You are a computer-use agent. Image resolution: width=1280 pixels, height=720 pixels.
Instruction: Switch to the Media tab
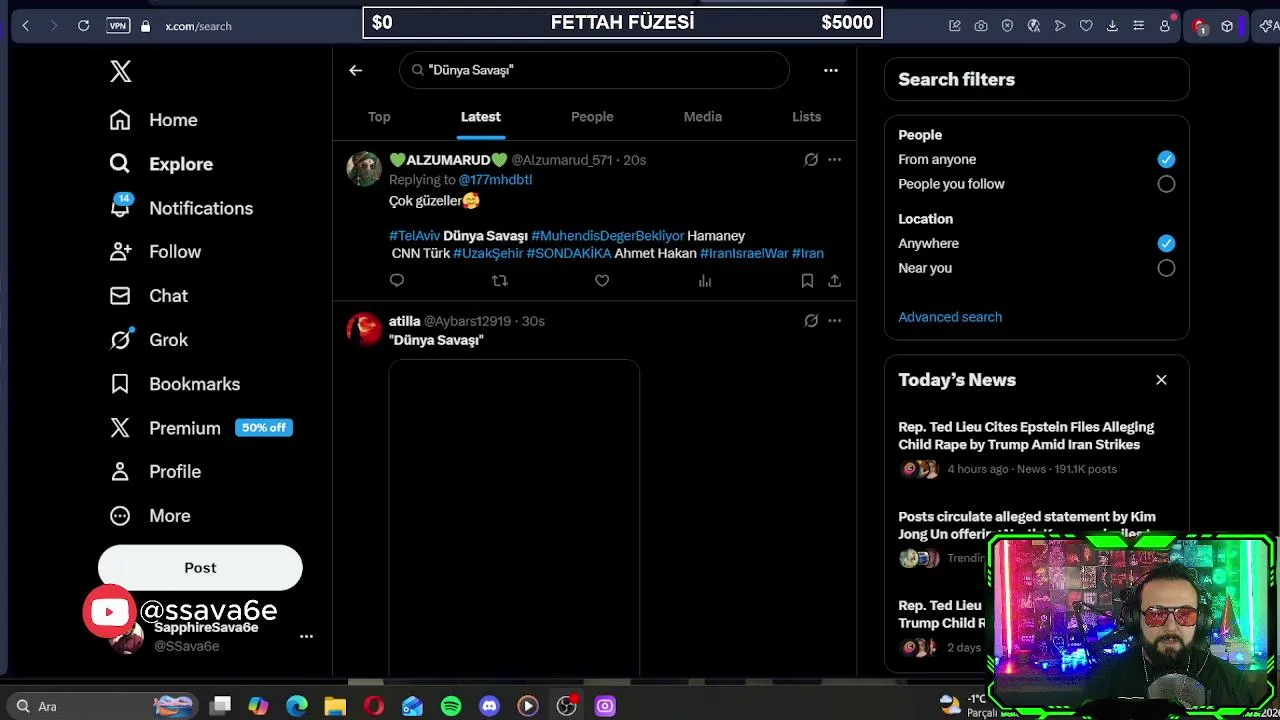pyautogui.click(x=703, y=117)
